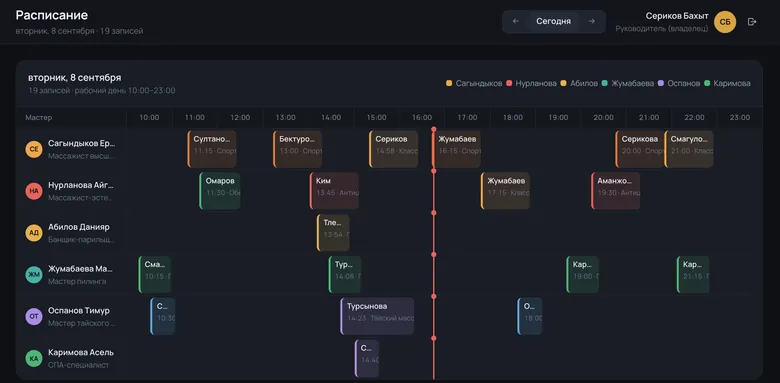780x383 pixels.
Task: Click СЕ avatar of Сагындыков
Action: click(34, 149)
